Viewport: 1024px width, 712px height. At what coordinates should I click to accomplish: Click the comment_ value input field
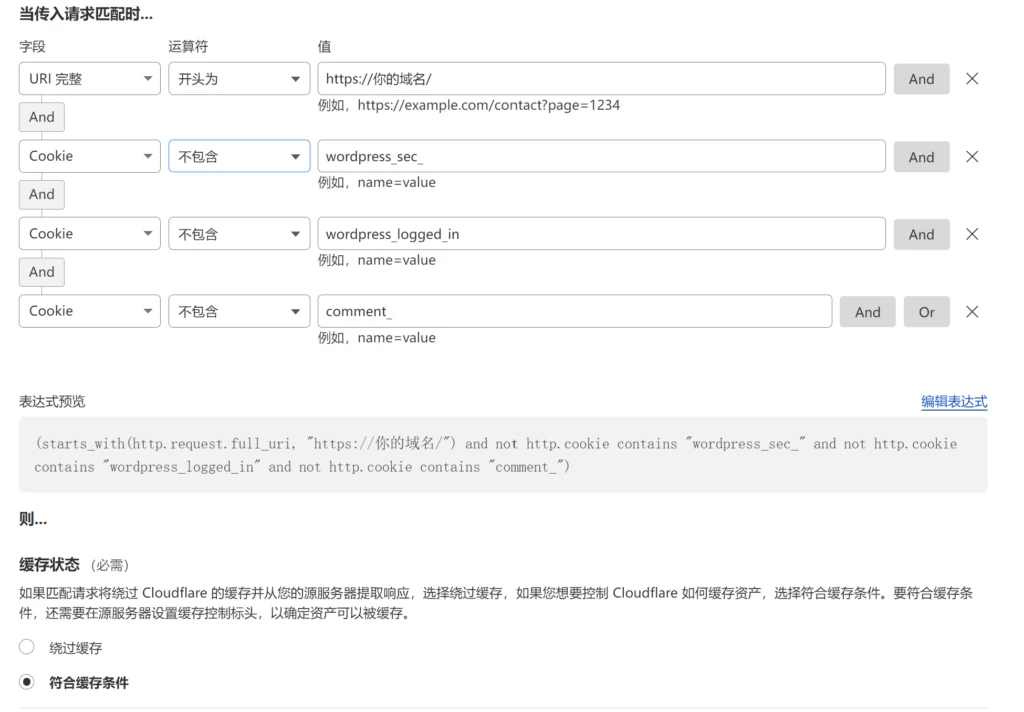tap(575, 311)
